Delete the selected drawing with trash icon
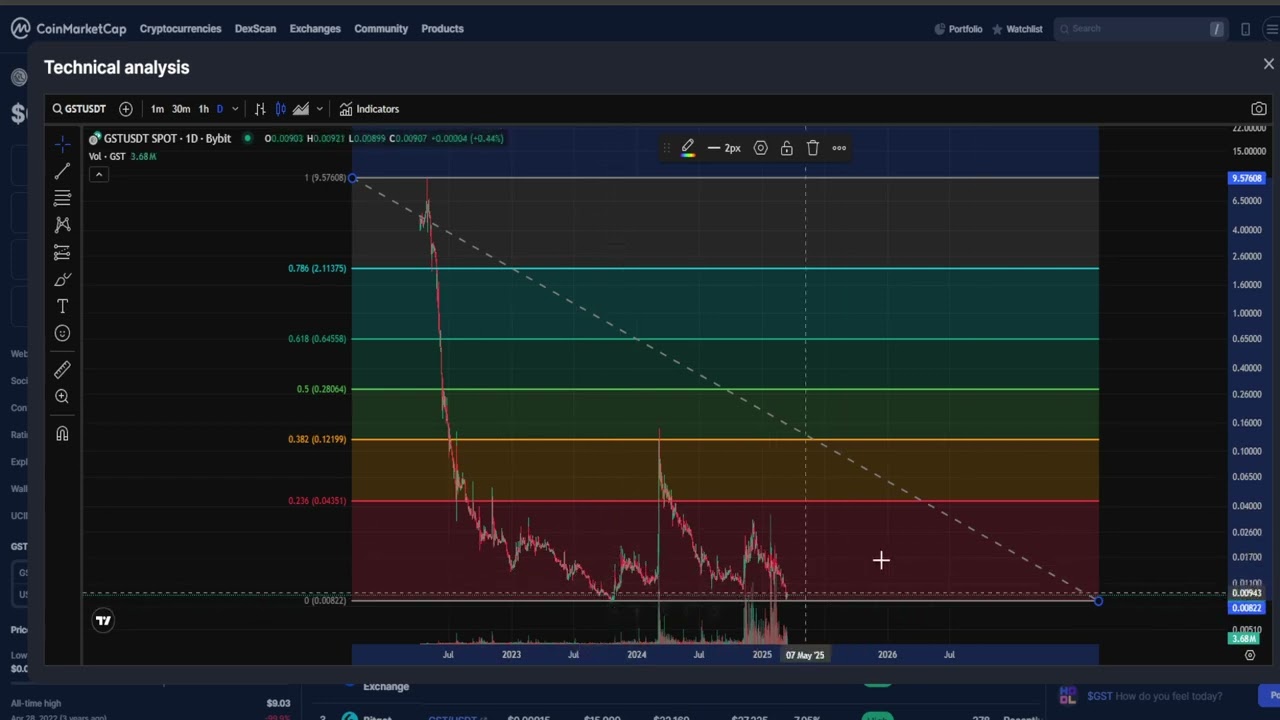1280x720 pixels. 813,148
